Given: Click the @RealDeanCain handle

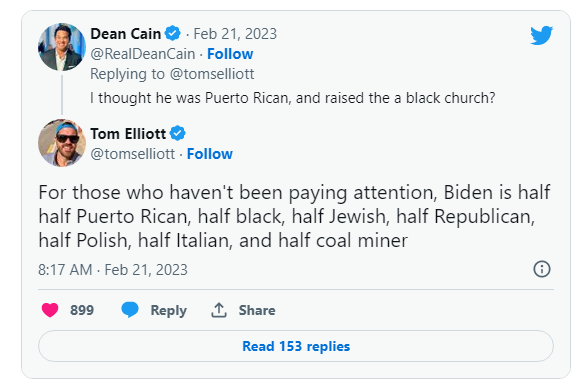Looking at the screenshot, I should point(143,54).
